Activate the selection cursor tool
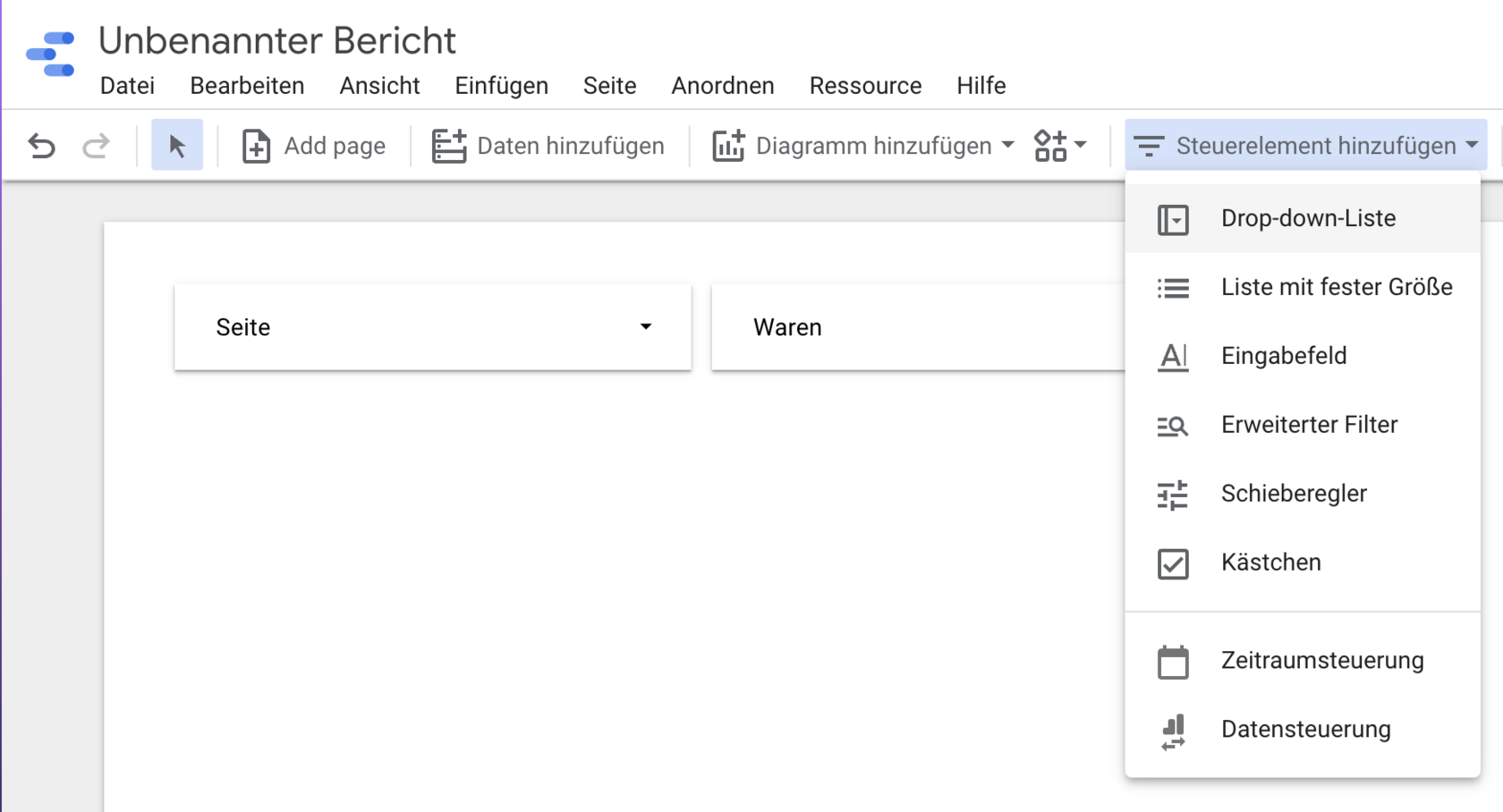The width and height of the screenshot is (1503, 812). coord(177,145)
